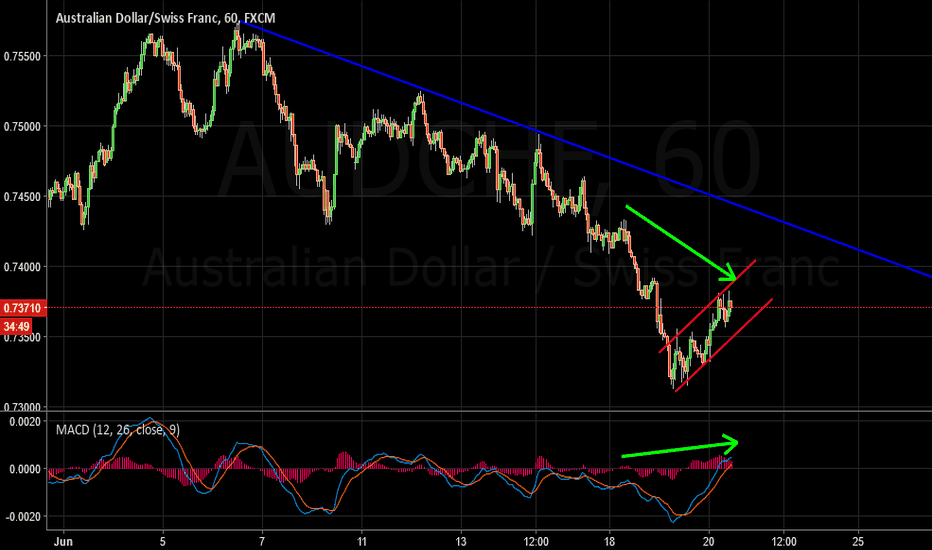Click the Australian Dollar/Swiss Franc chart title
Screen dimensions: 932x550
tap(165, 18)
